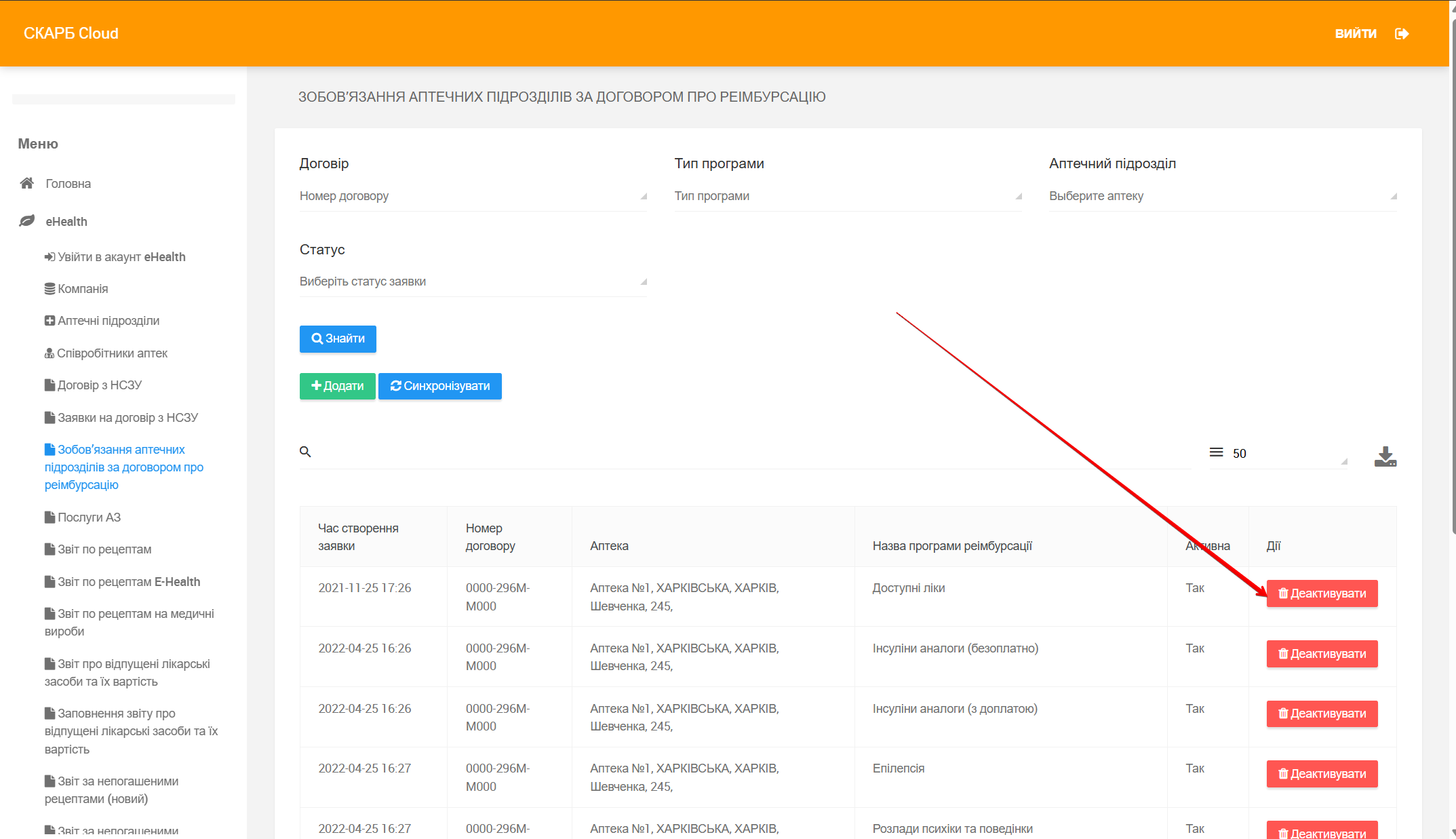1456x839 pixels.
Task: Open the Аптечний підрозділ pharmacy dropdown
Action: click(1222, 196)
